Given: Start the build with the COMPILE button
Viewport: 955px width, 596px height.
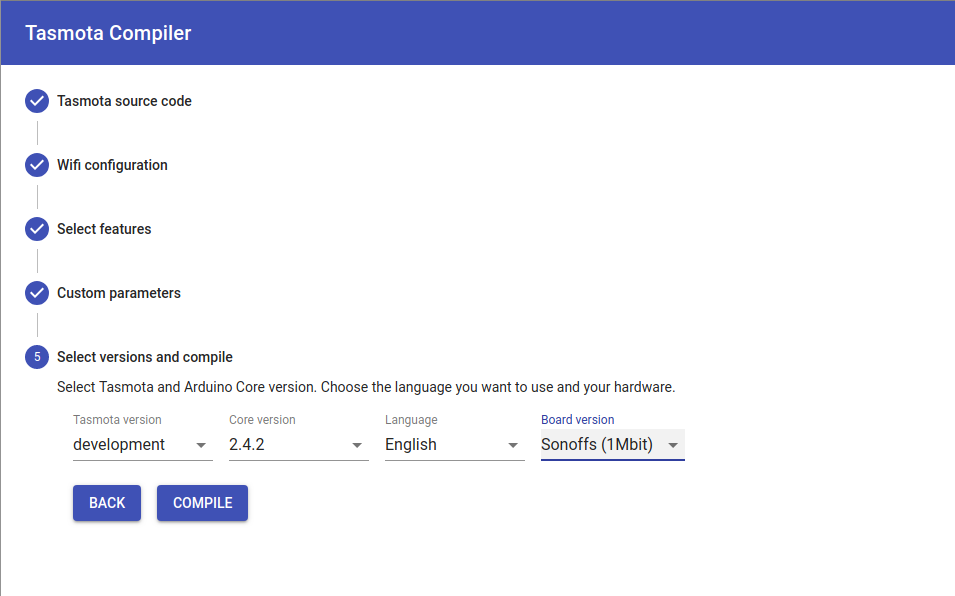Looking at the screenshot, I should (202, 503).
